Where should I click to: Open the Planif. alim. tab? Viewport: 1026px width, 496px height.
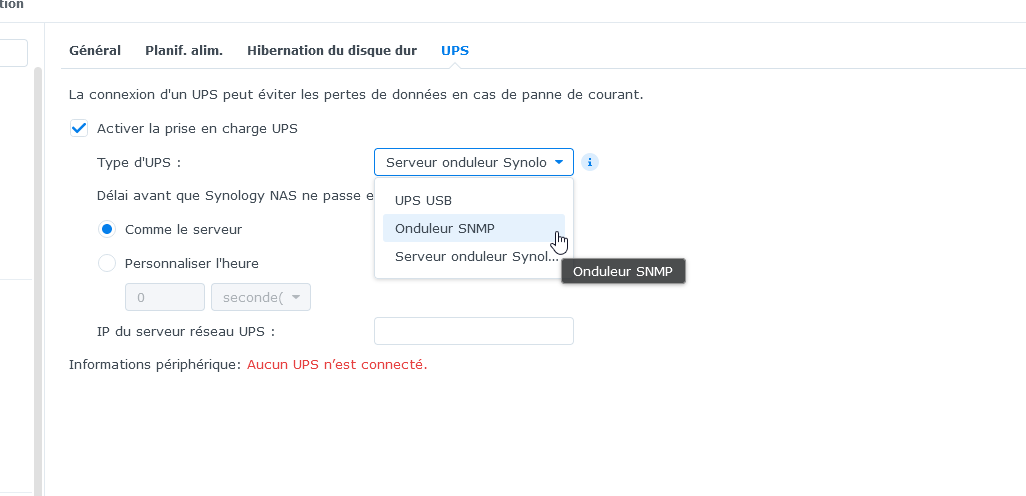tap(184, 50)
